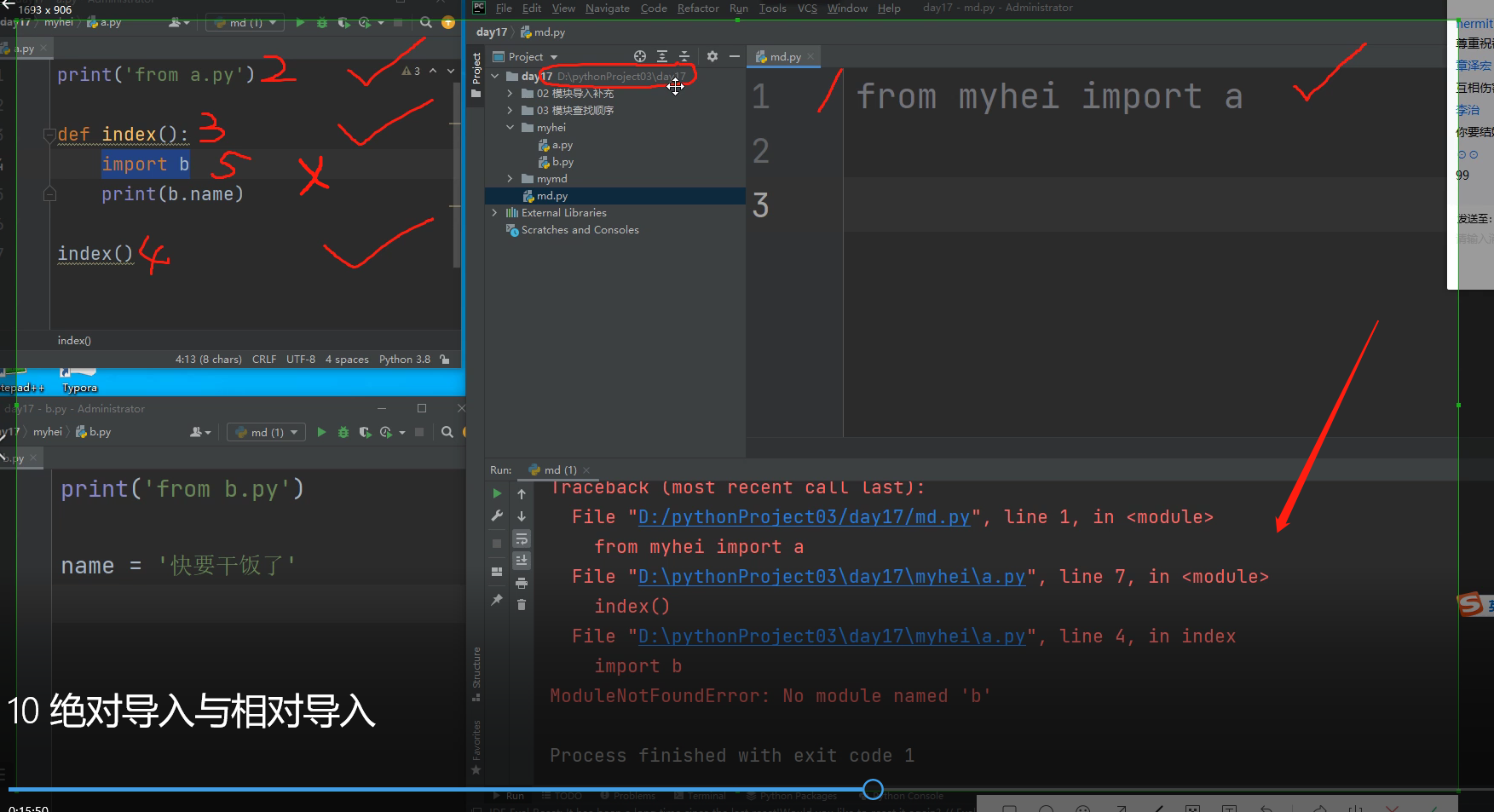
Task: Print the console output
Action: 522,583
